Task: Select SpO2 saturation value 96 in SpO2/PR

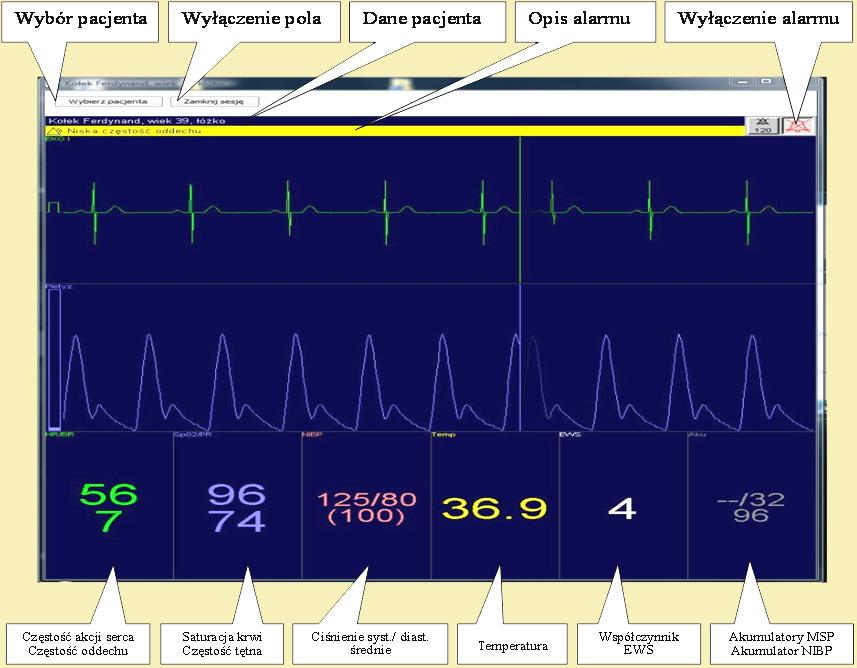Action: (x=236, y=495)
